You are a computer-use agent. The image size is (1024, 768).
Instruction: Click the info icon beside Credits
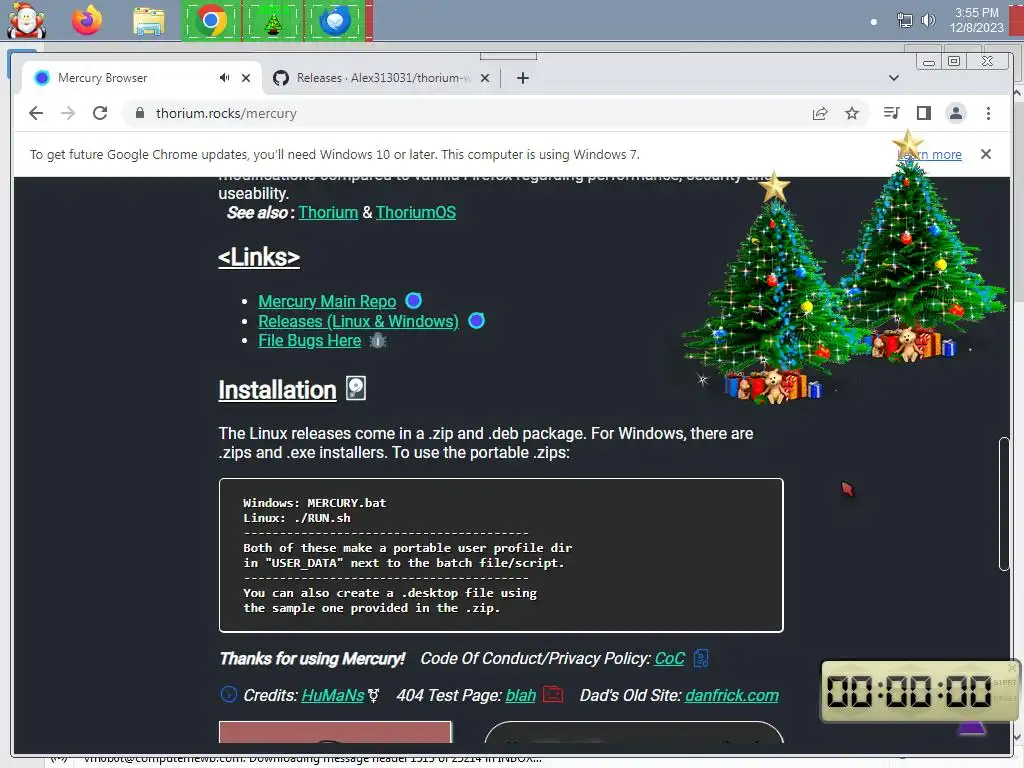click(x=229, y=694)
